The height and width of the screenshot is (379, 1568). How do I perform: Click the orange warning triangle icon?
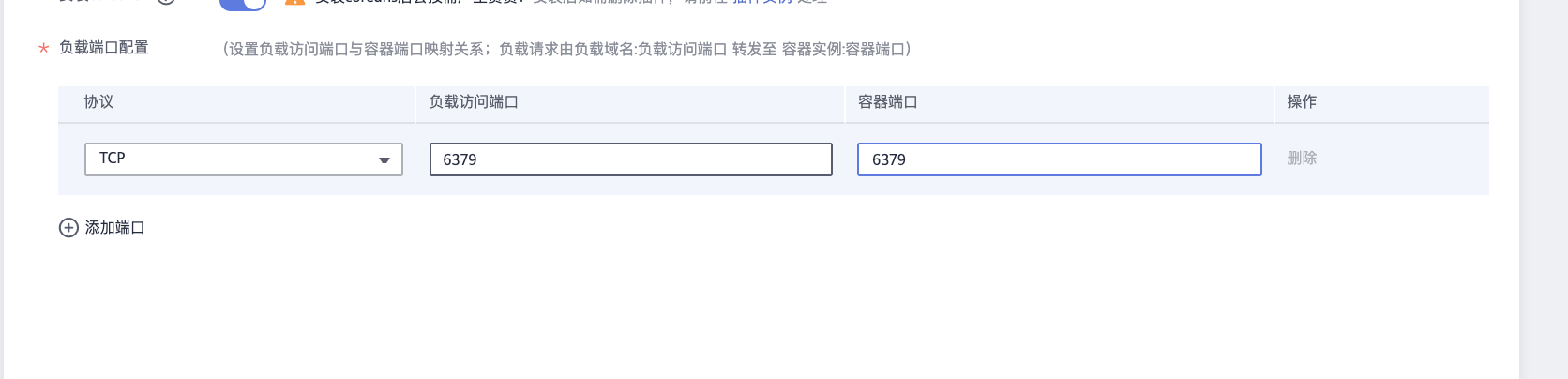294,2
